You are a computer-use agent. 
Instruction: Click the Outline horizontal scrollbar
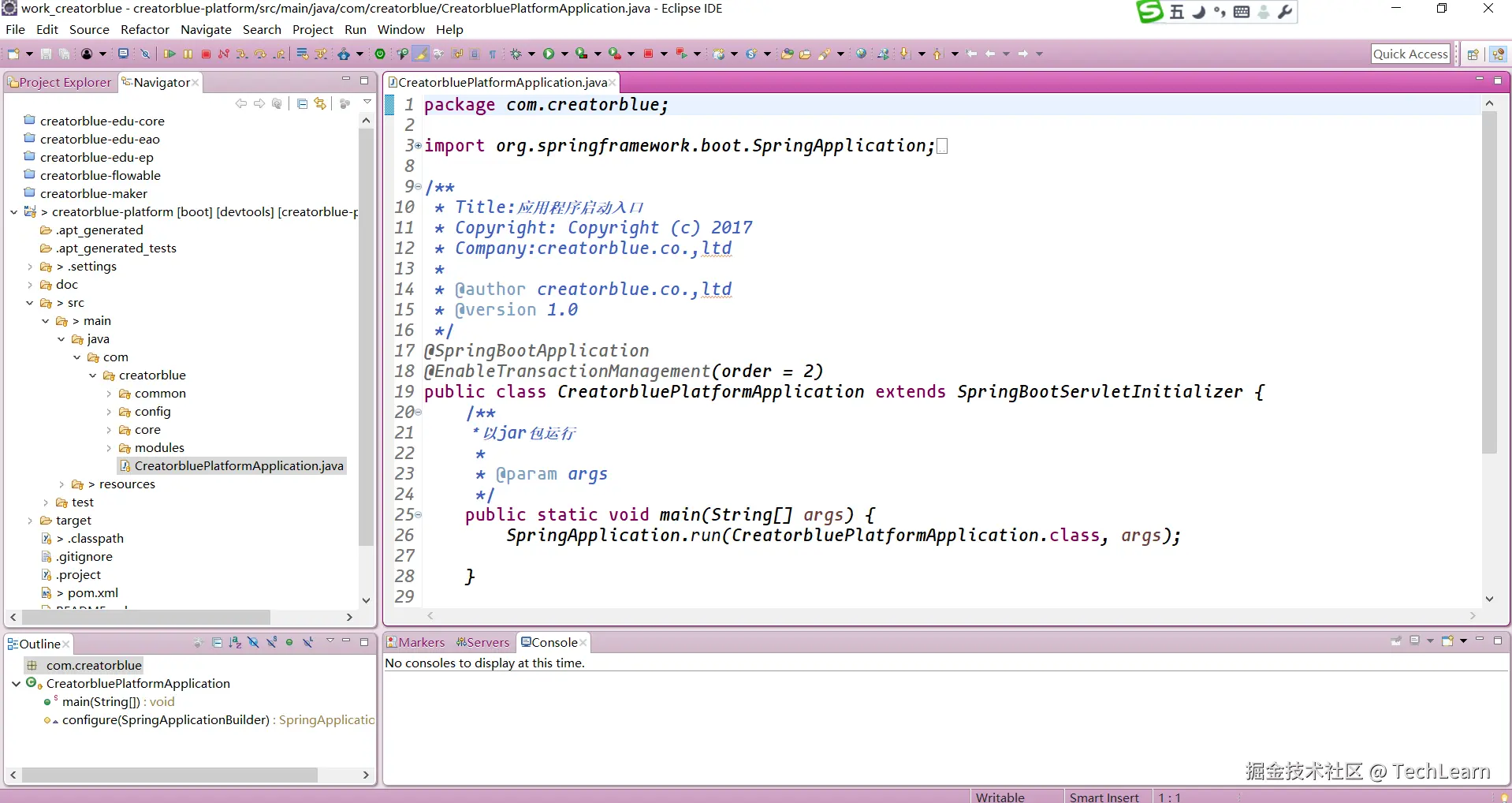click(x=169, y=775)
